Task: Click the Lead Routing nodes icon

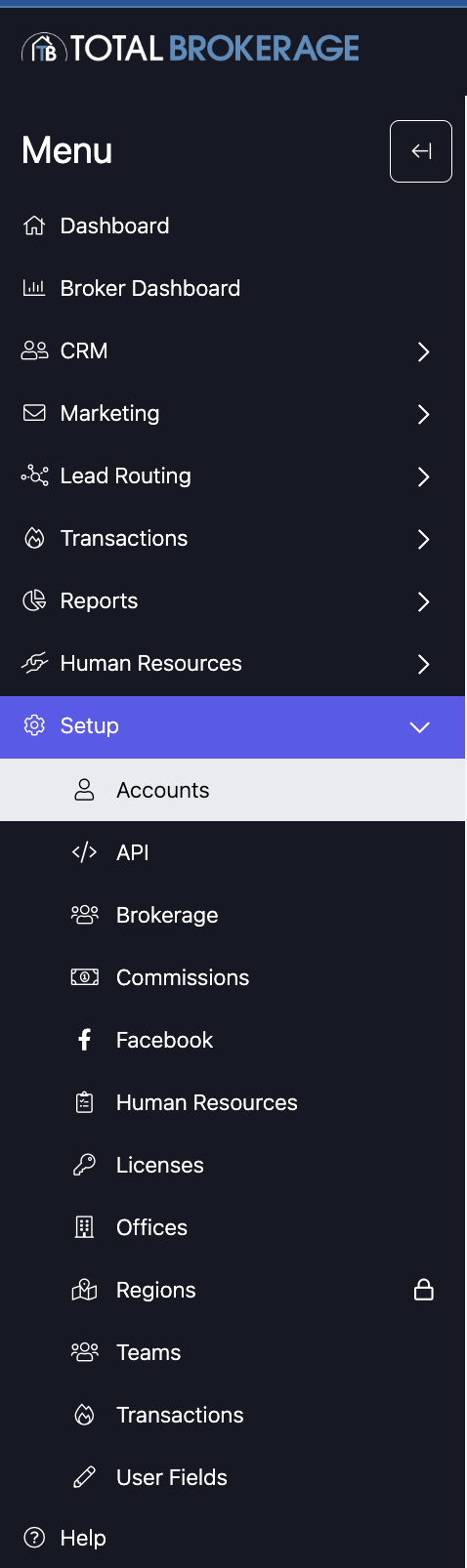Action: tap(34, 475)
